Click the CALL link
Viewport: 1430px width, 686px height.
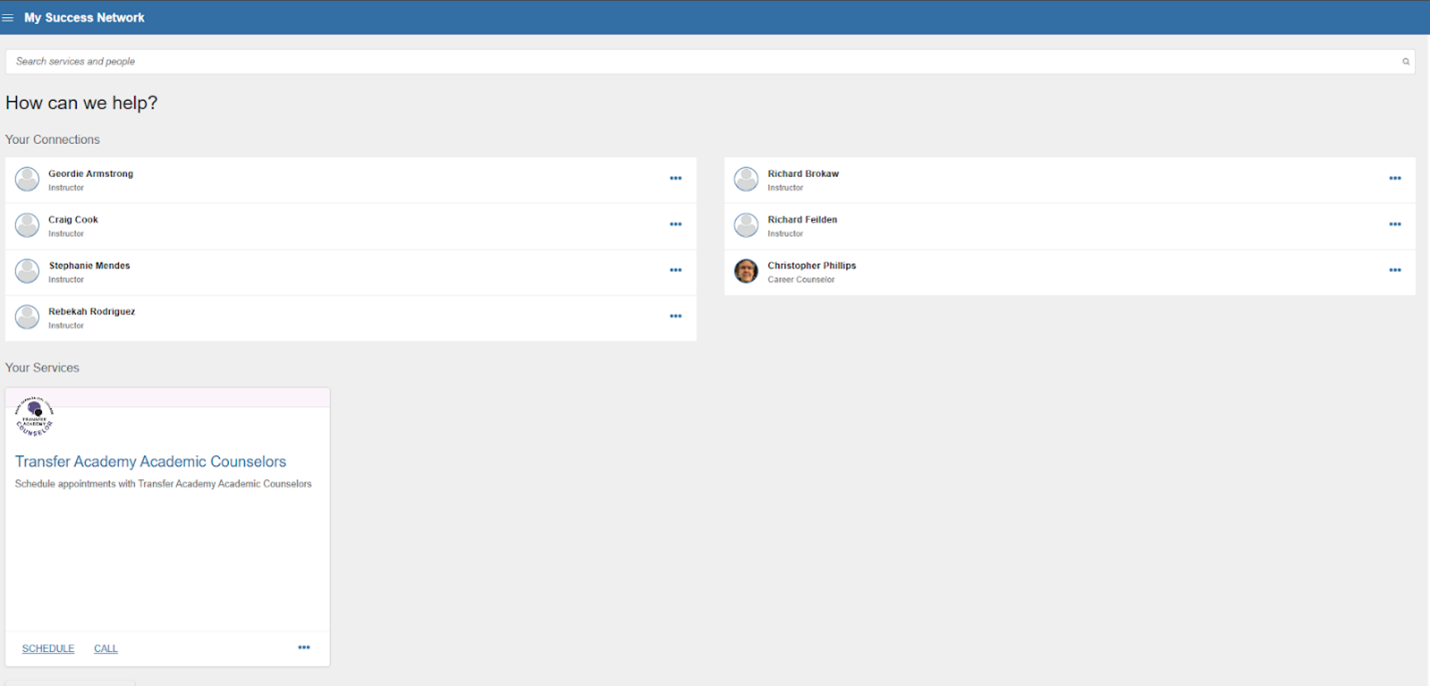106,649
